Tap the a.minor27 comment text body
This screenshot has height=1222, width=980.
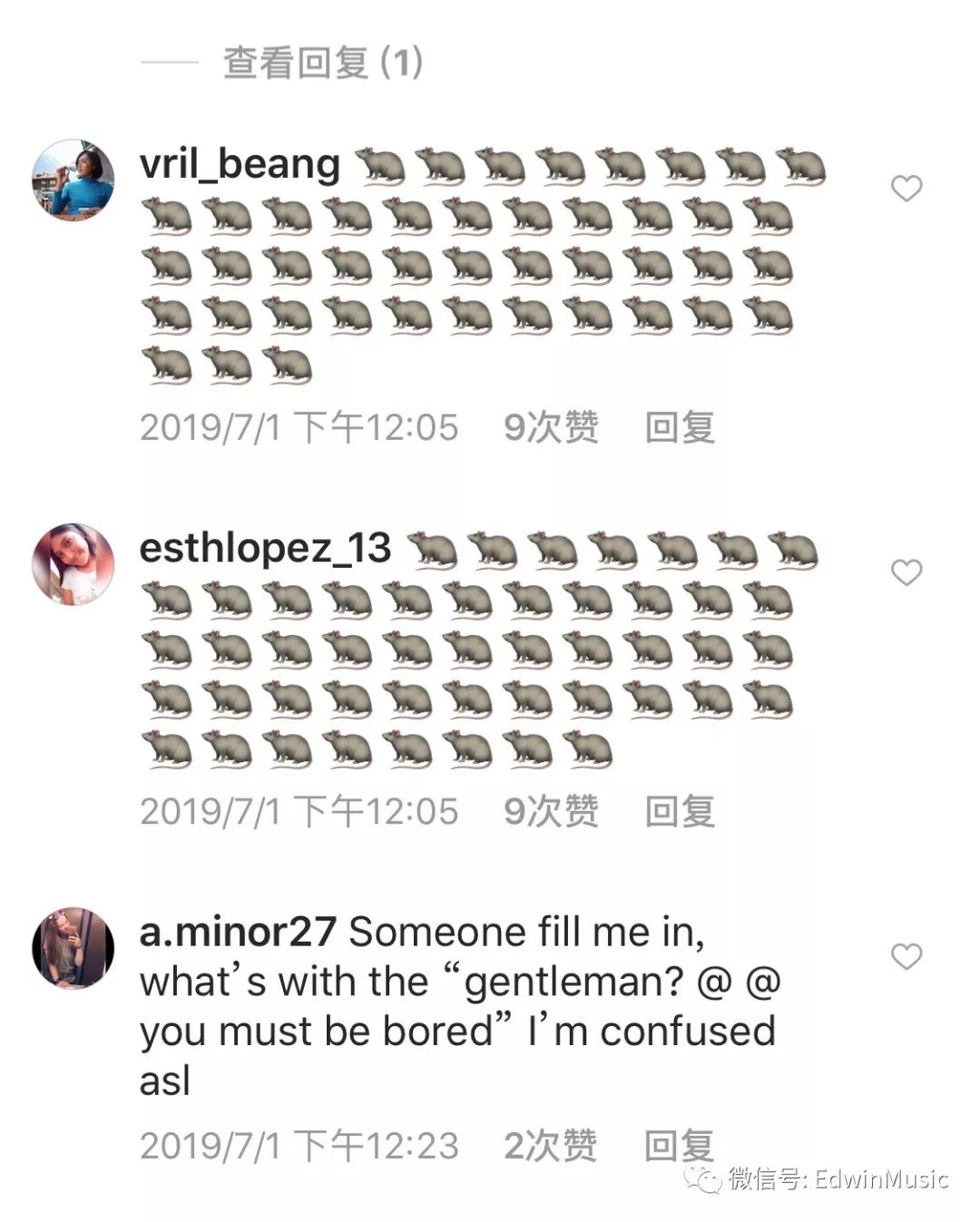pos(459,1006)
